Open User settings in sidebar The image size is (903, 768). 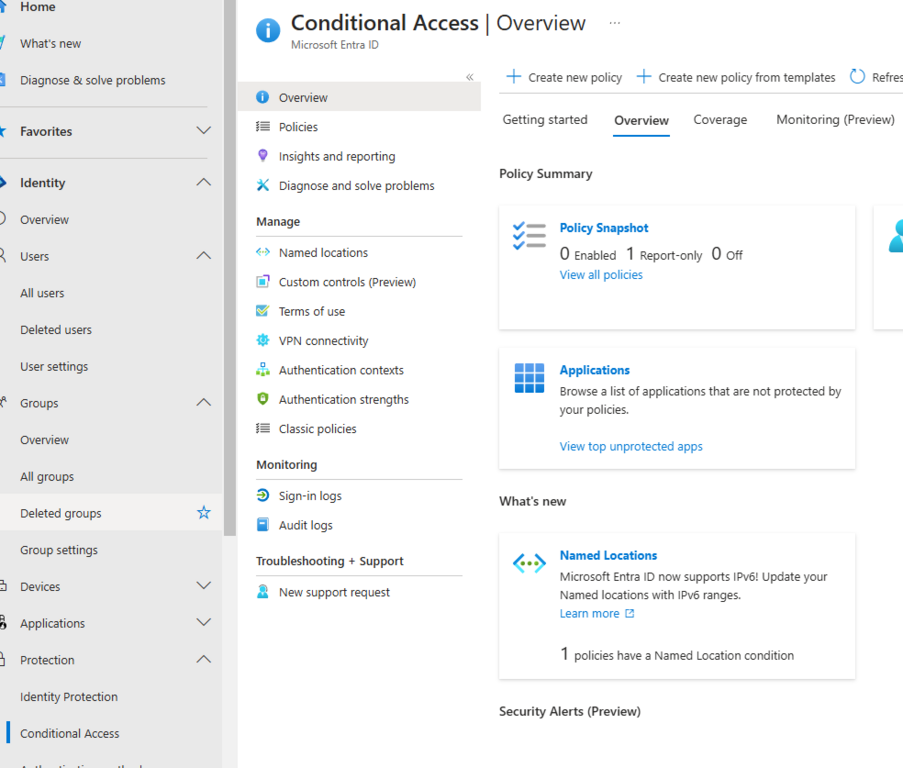[54, 367]
